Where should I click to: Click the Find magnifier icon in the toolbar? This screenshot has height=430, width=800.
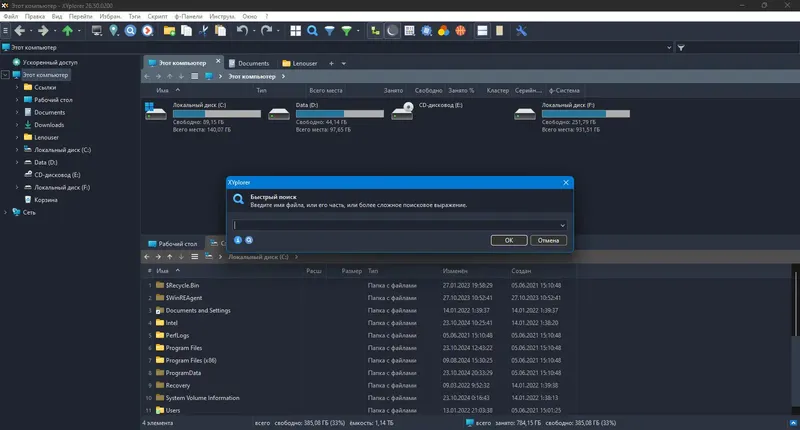[x=312, y=31]
